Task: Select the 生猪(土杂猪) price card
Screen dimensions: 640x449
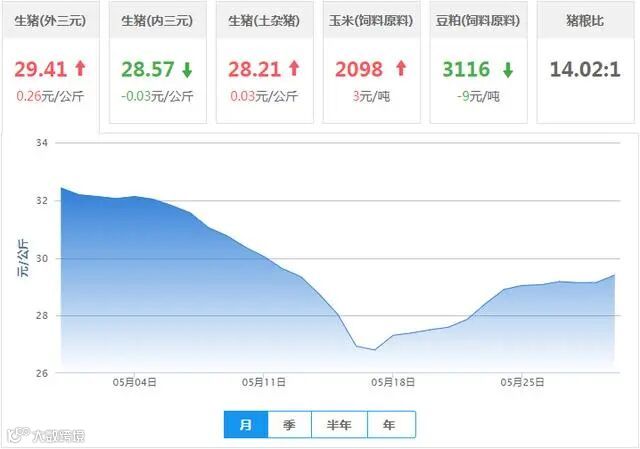Action: (264, 62)
